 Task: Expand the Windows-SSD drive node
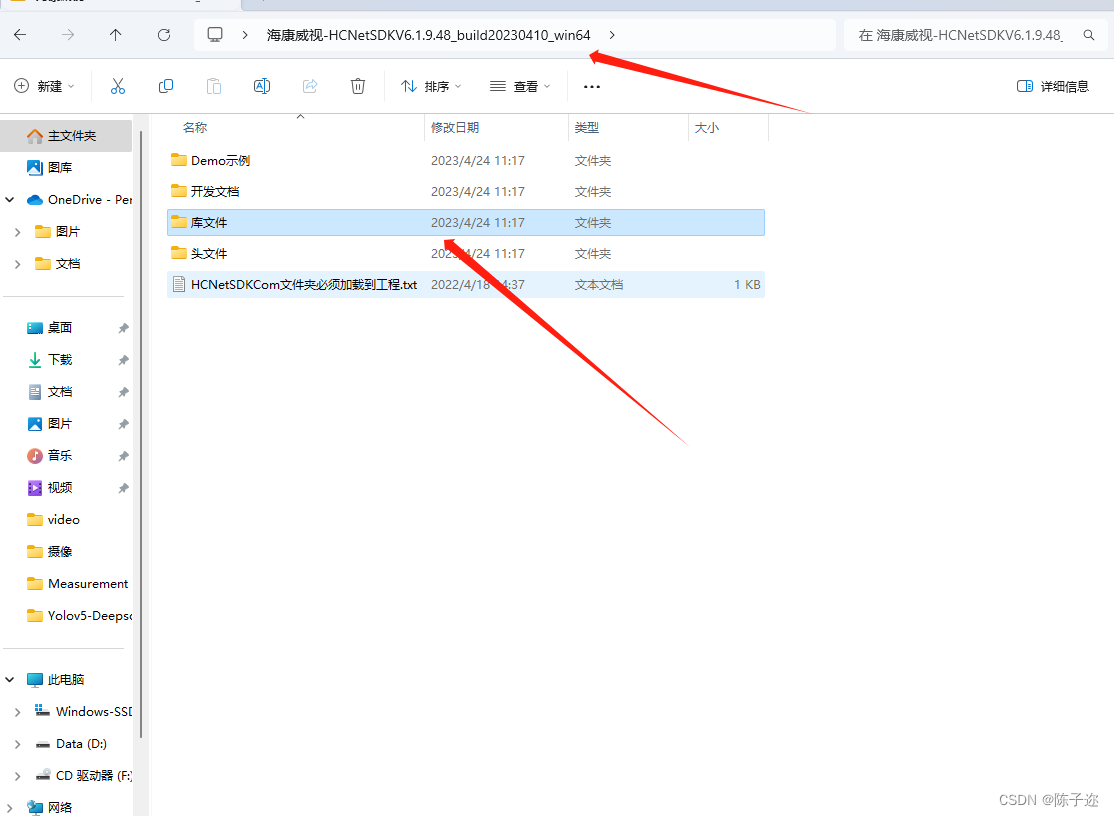(18, 712)
